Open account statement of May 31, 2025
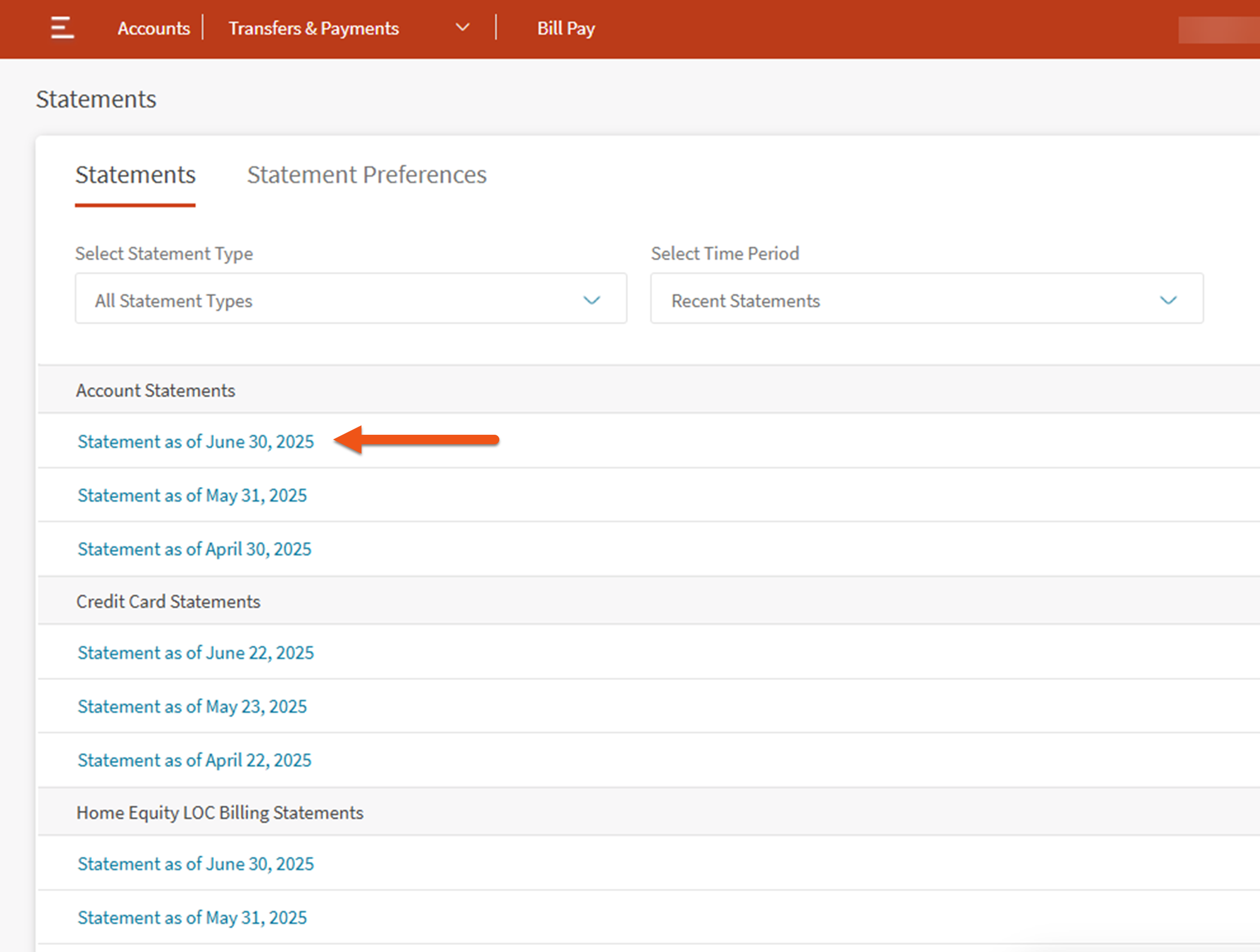Image resolution: width=1260 pixels, height=952 pixels. (192, 495)
